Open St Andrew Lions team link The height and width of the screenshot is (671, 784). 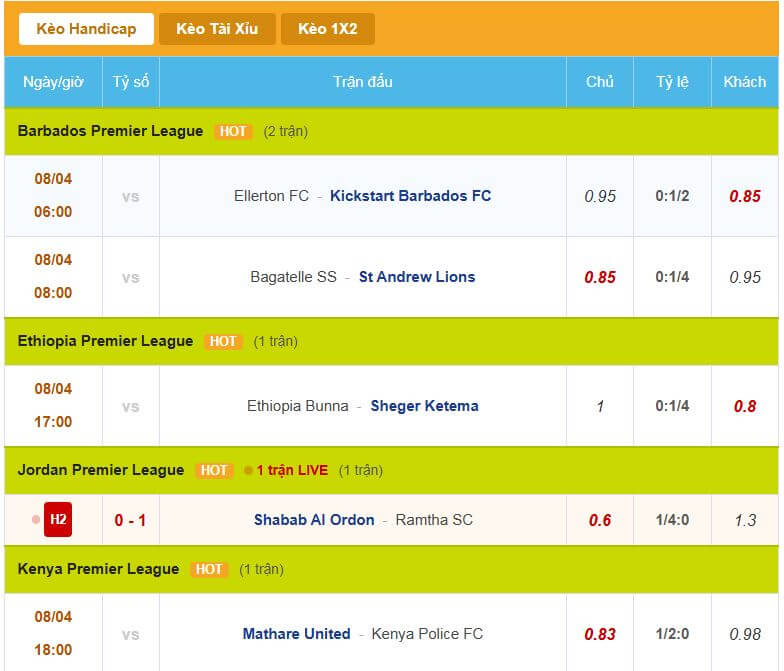pyautogui.click(x=417, y=277)
